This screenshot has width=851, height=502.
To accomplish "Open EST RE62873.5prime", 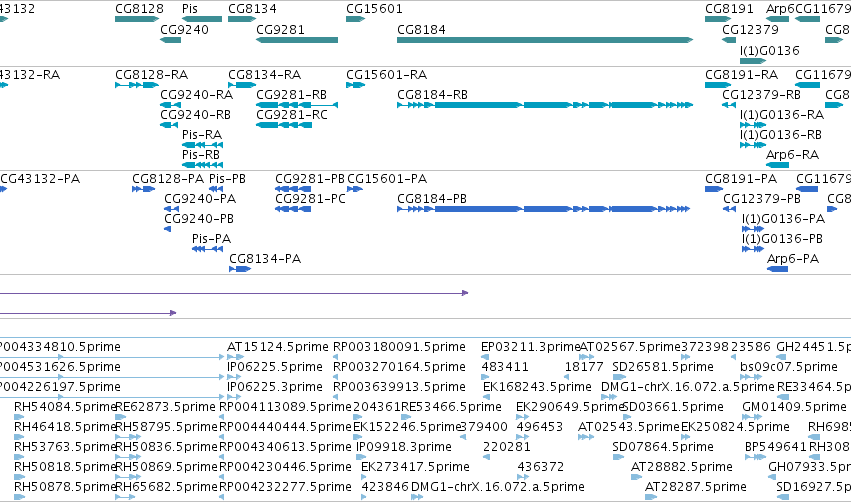I will (x=166, y=407).
